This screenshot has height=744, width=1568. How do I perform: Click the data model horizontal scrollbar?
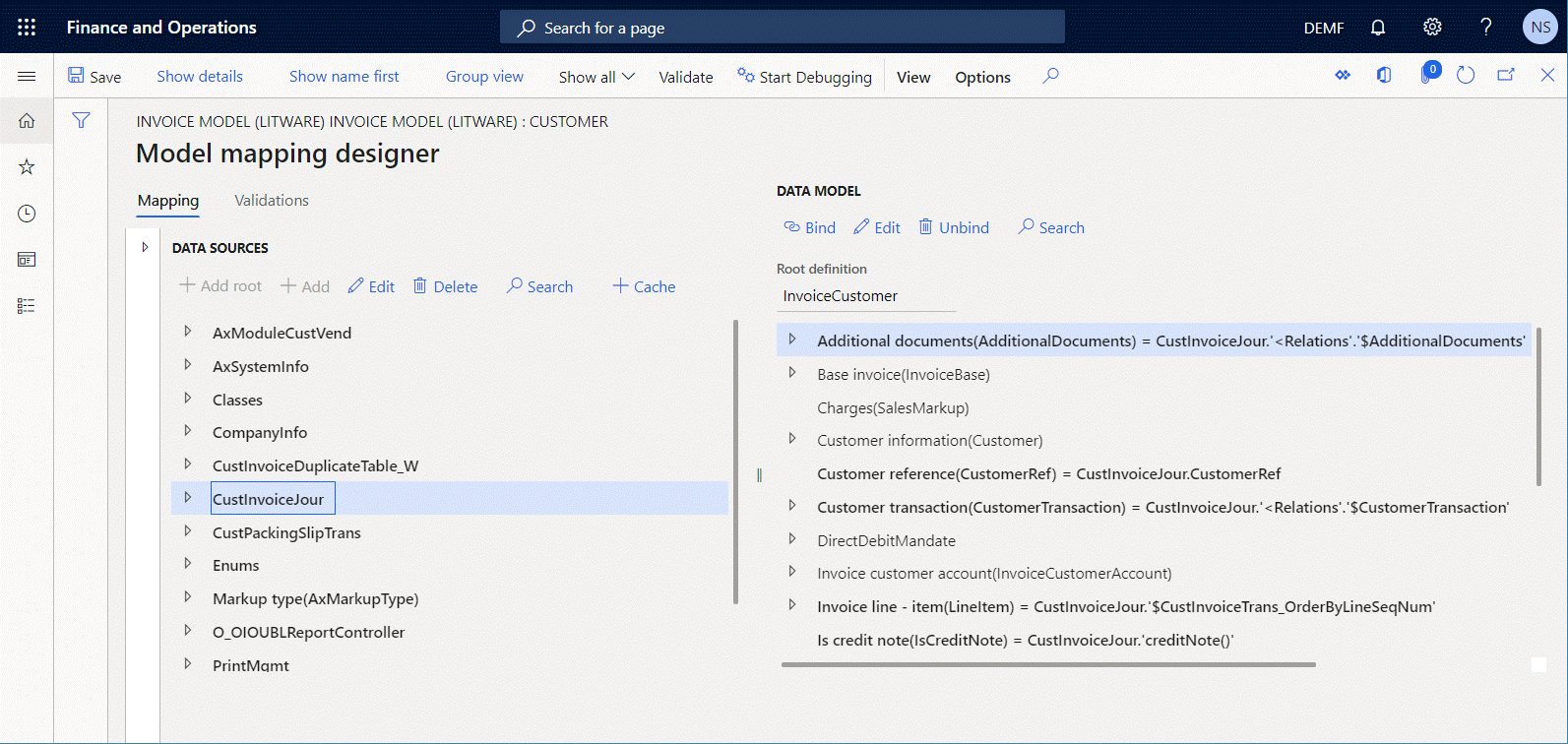[x=1048, y=664]
